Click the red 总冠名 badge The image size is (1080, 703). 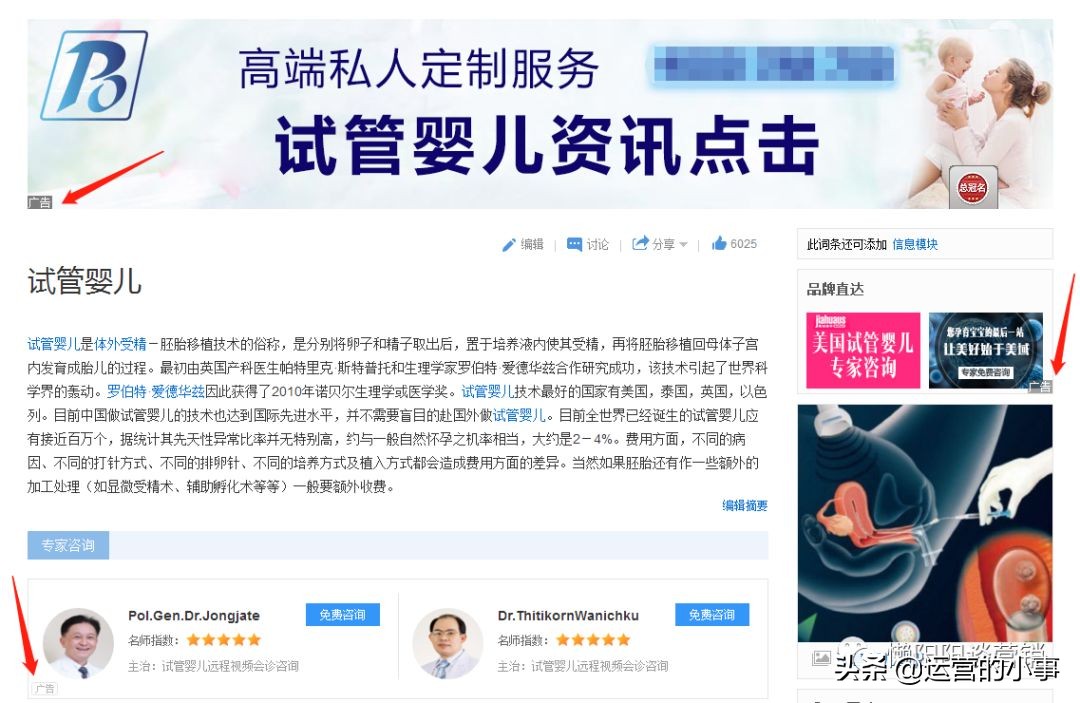click(972, 187)
